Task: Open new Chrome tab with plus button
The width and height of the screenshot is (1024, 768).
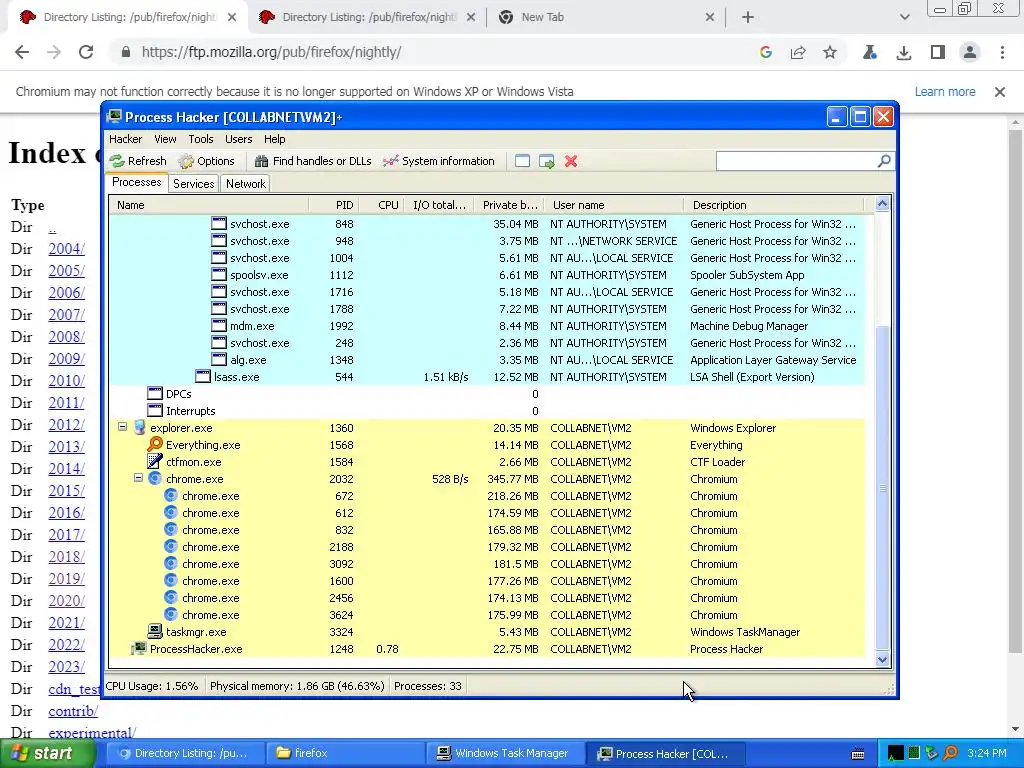Action: (x=748, y=18)
